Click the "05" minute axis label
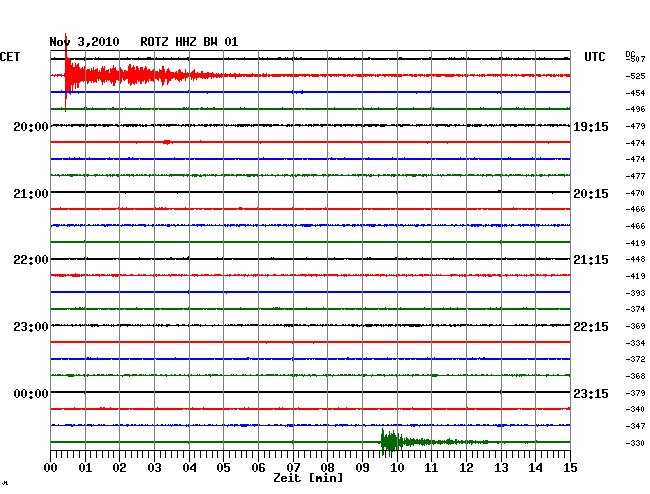The height and width of the screenshot is (494, 650). [x=223, y=468]
